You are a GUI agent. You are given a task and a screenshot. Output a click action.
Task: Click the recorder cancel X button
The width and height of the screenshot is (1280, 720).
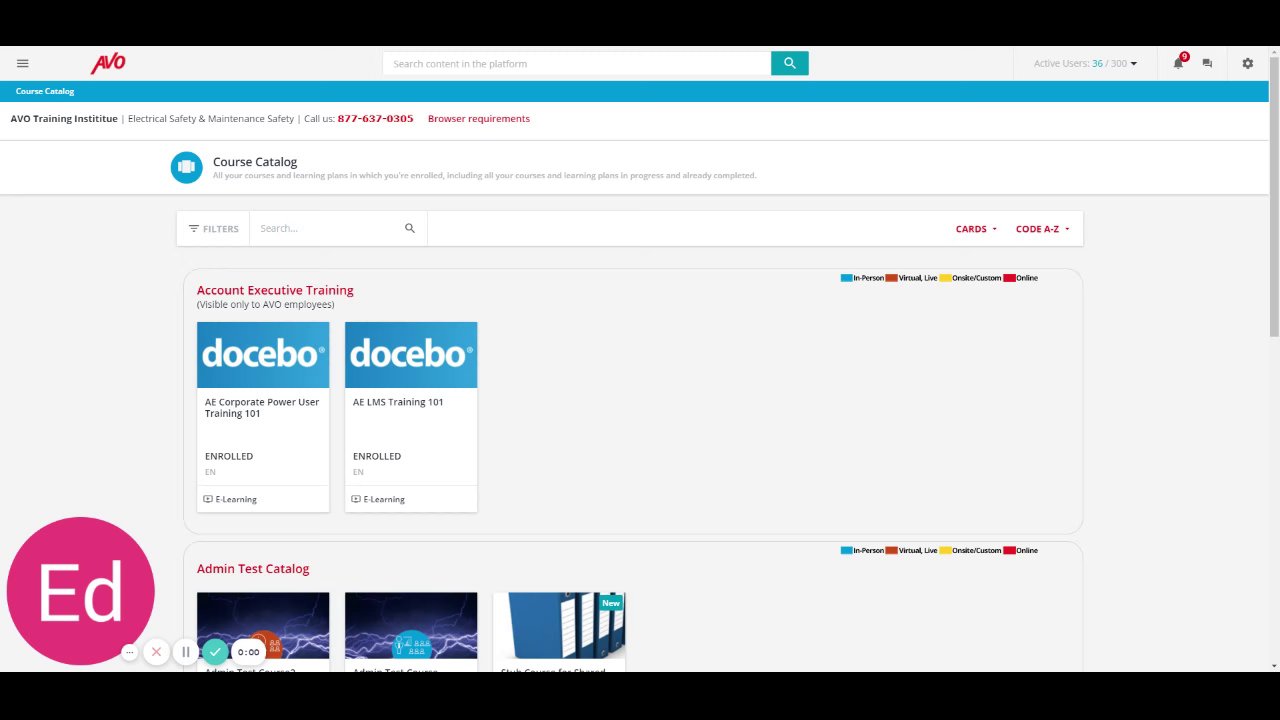tap(156, 652)
